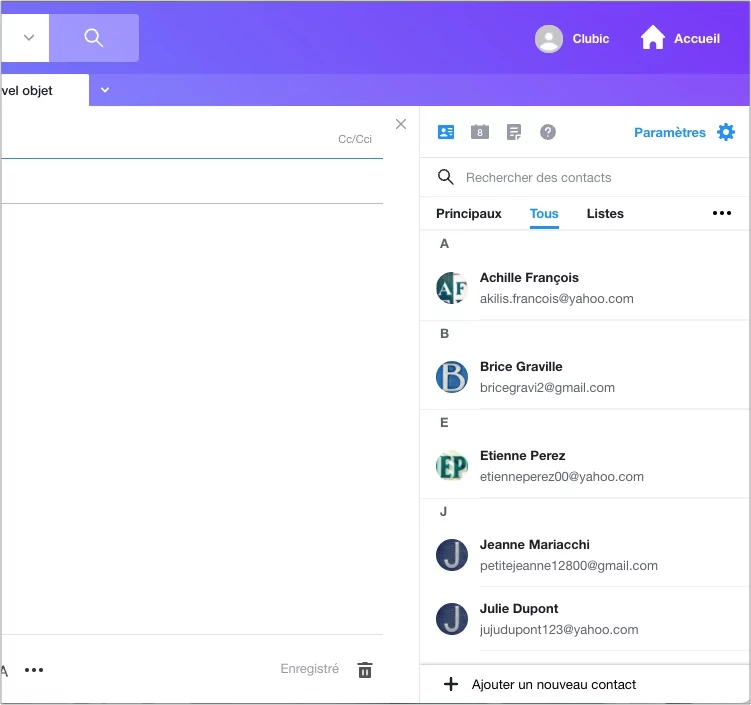
Task: Switch to the Tous tab
Action: coord(544,214)
